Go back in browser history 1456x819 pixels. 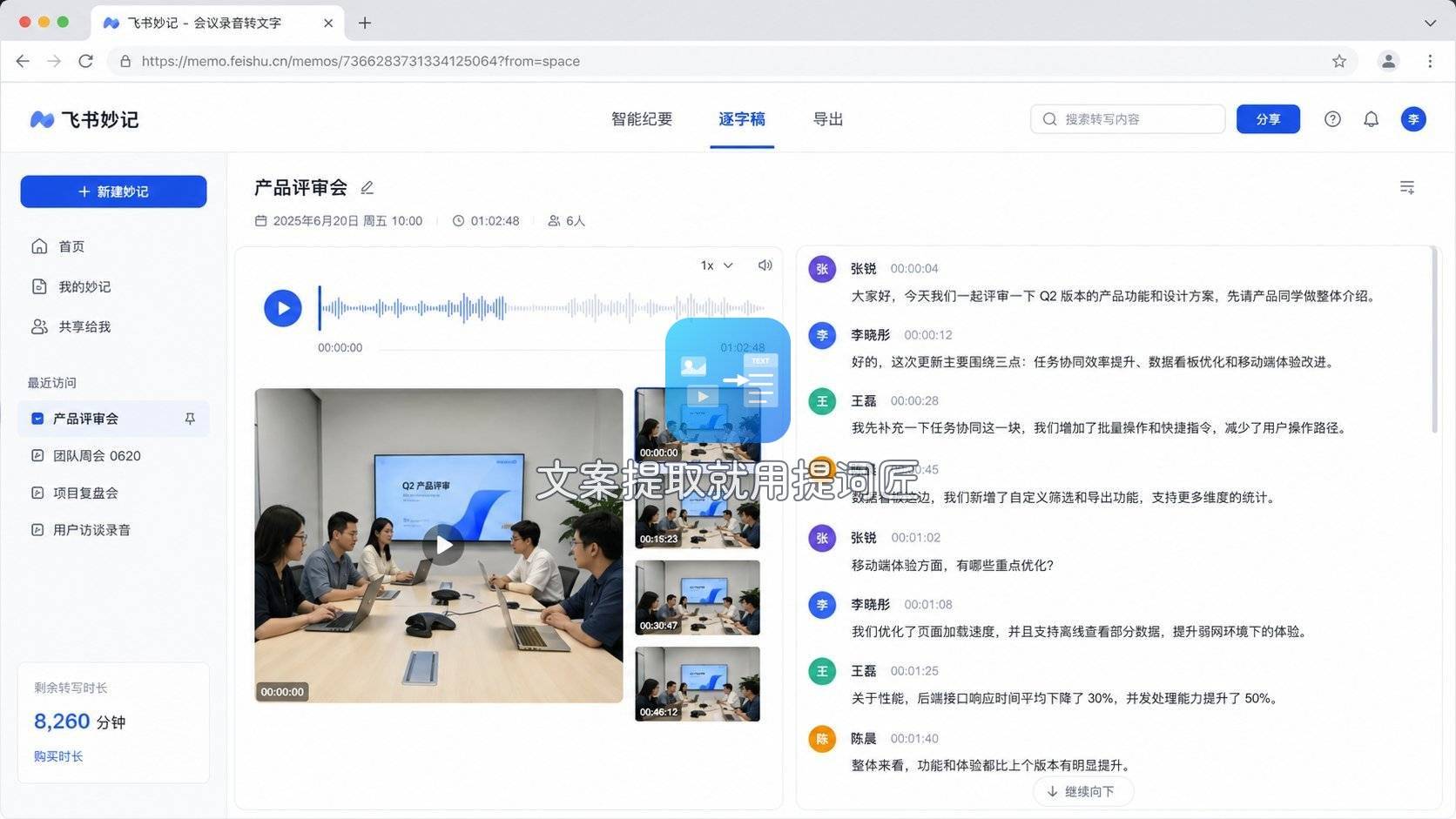pyautogui.click(x=23, y=61)
